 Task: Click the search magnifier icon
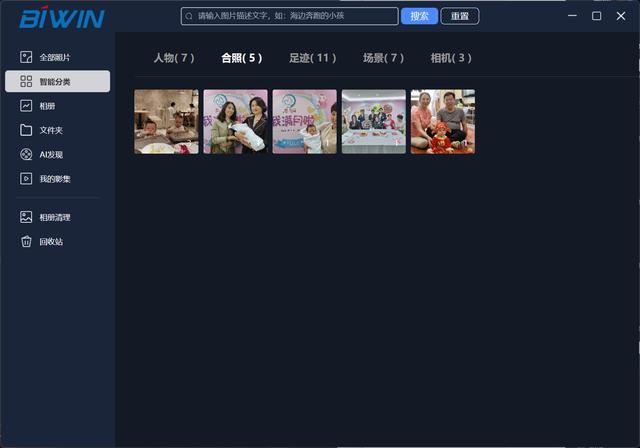pyautogui.click(x=189, y=16)
